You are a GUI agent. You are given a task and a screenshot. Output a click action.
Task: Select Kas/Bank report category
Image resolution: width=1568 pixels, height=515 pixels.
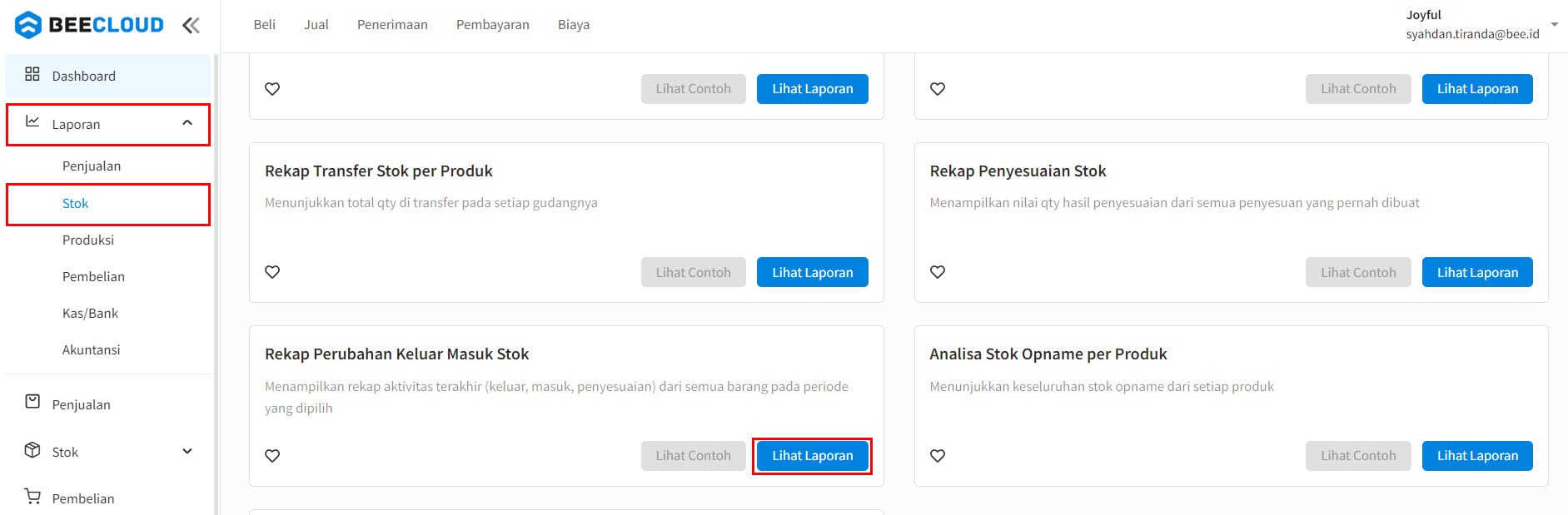tap(90, 313)
